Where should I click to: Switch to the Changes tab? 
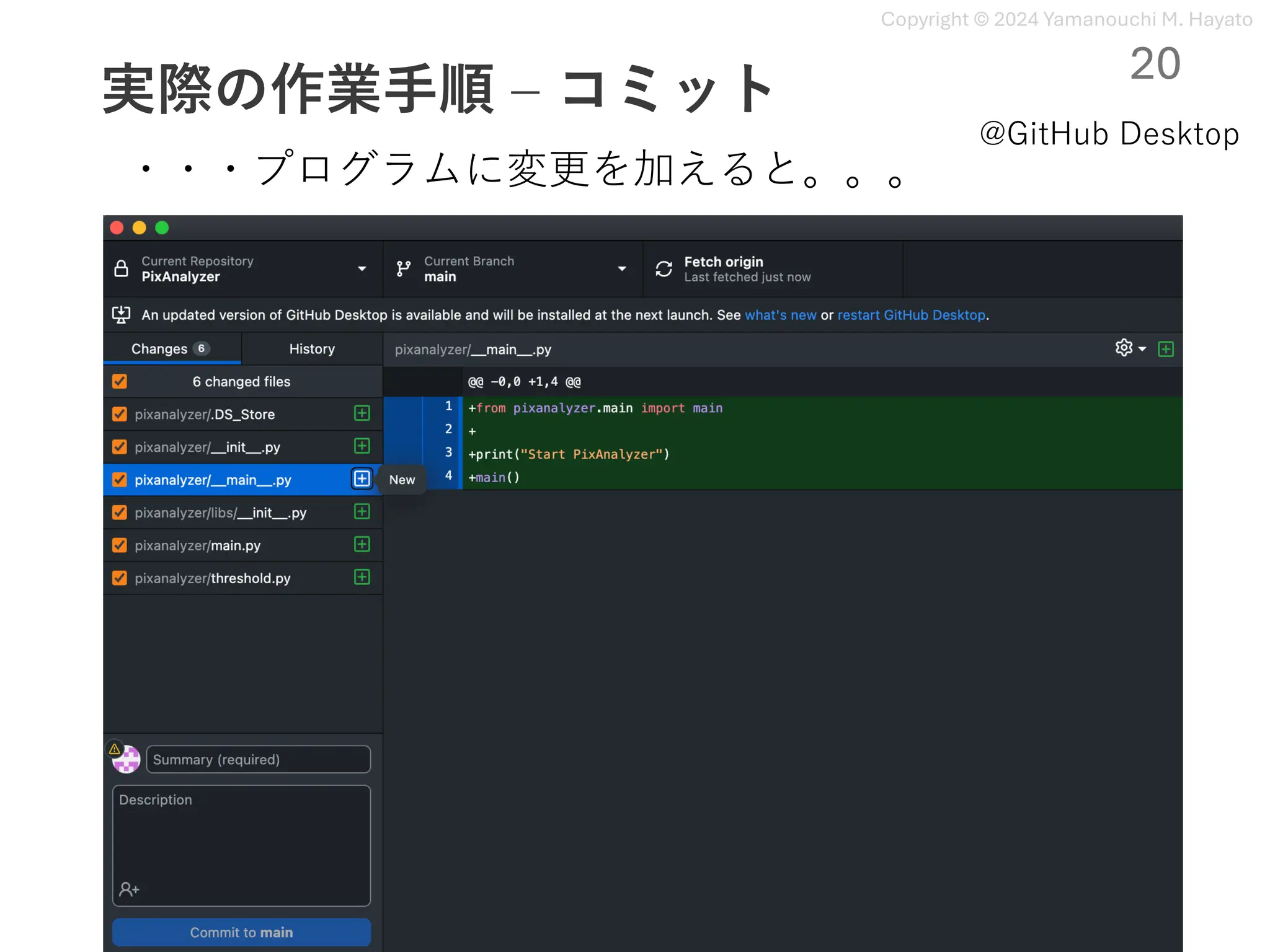(x=172, y=349)
